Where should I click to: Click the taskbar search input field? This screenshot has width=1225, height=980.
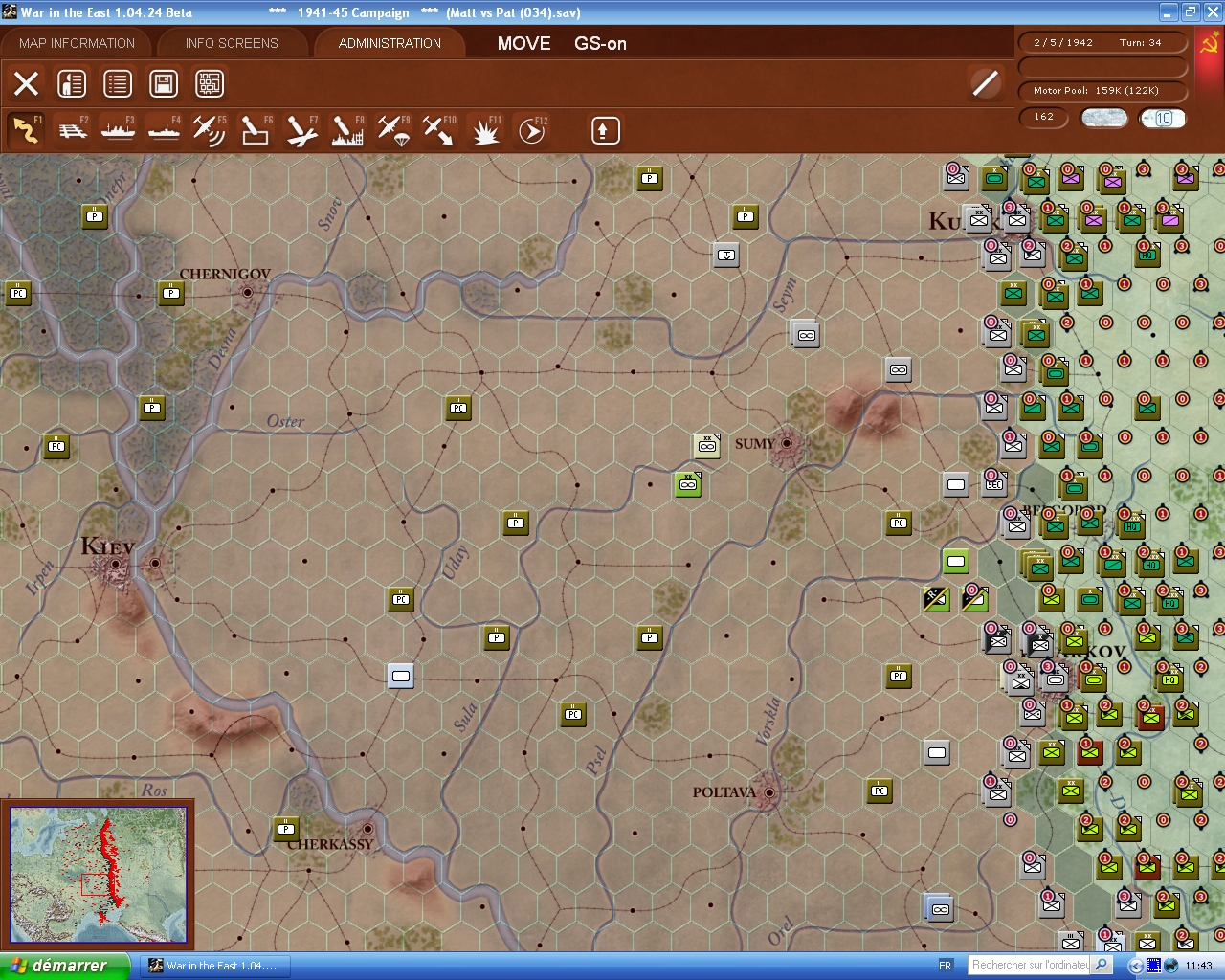[x=1030, y=966]
